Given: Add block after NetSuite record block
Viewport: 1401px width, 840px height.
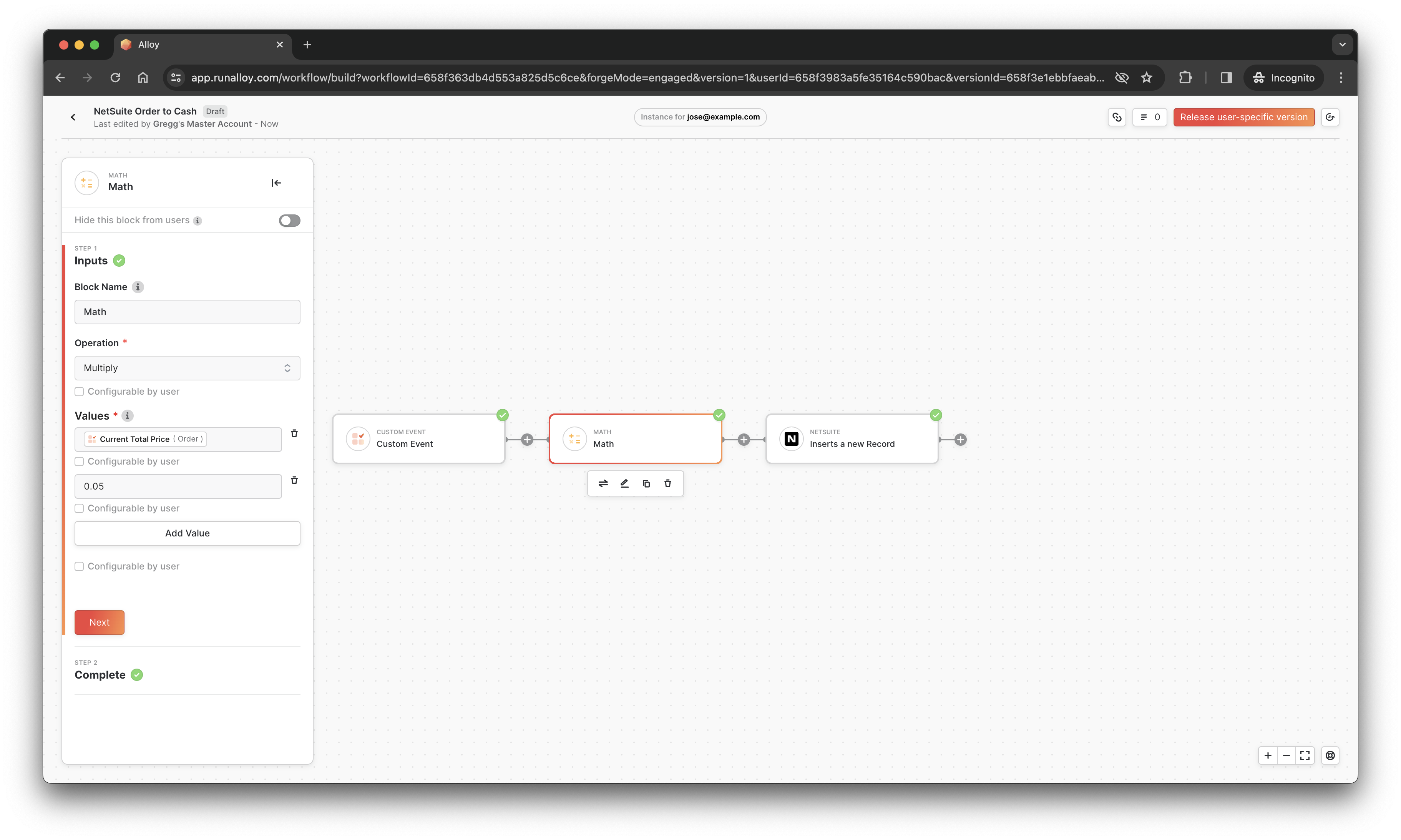Looking at the screenshot, I should tap(961, 440).
